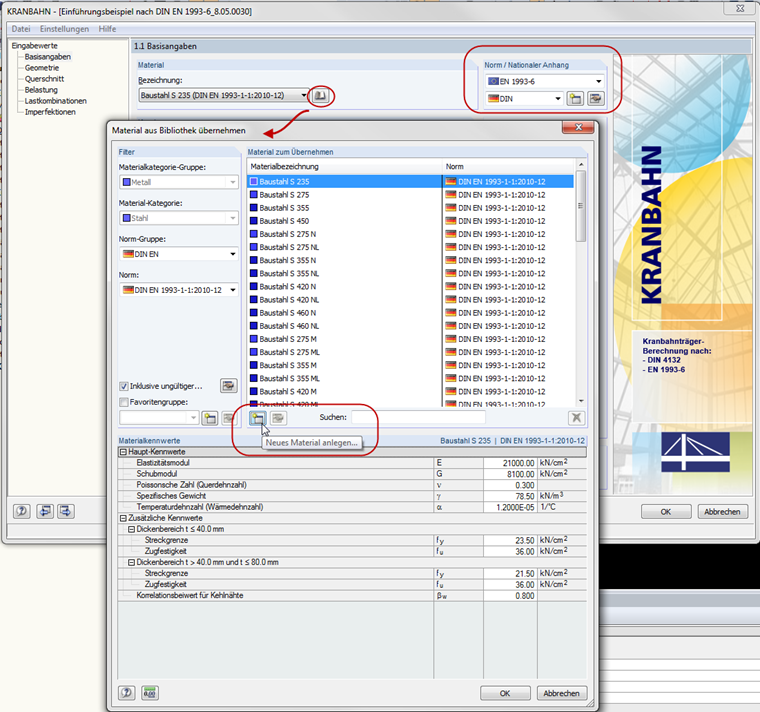Screen dimensions: 760x712
Task: Click new favorite group icon
Action: [210, 418]
